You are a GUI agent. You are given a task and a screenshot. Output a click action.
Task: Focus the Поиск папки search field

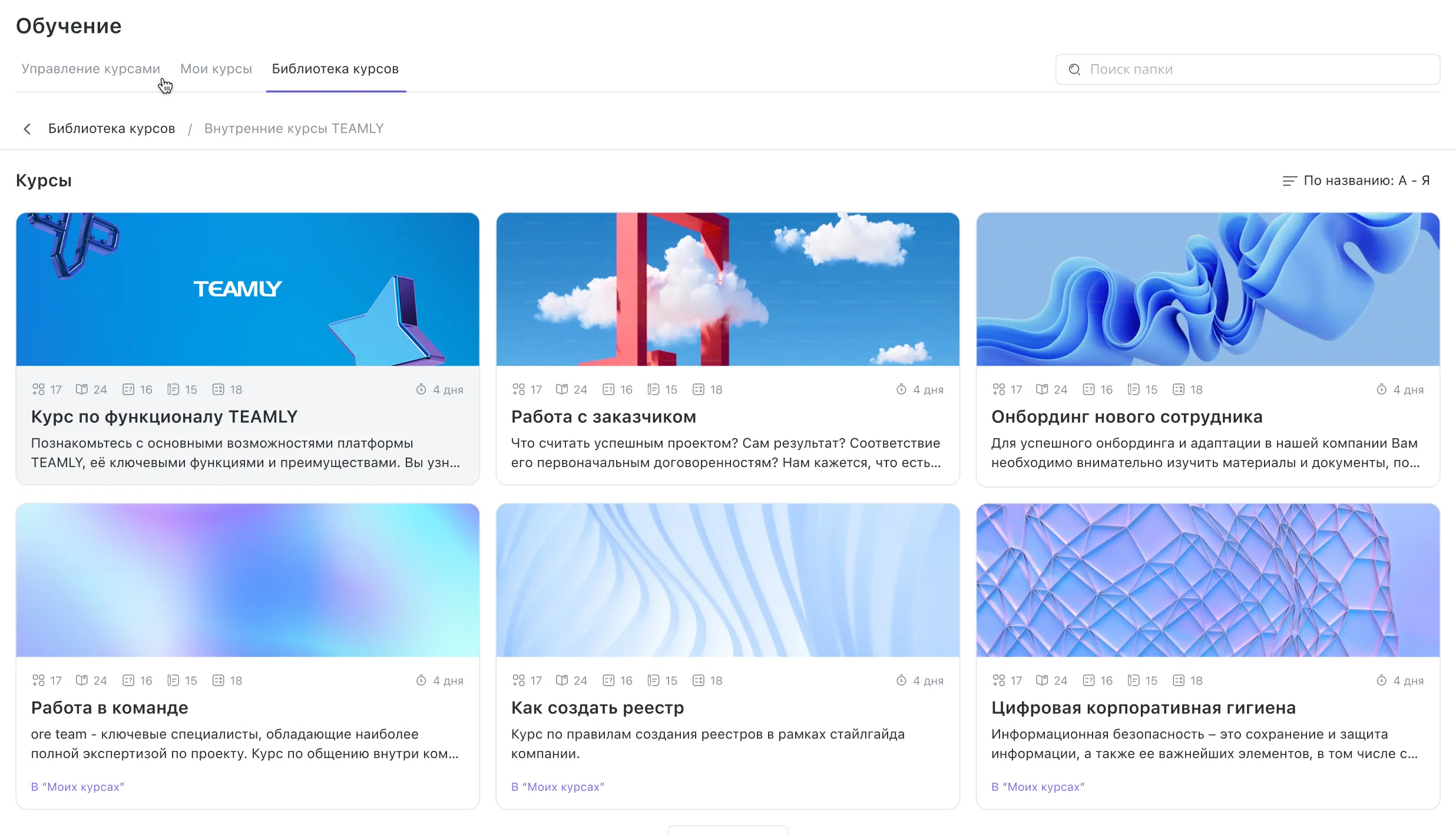1255,69
